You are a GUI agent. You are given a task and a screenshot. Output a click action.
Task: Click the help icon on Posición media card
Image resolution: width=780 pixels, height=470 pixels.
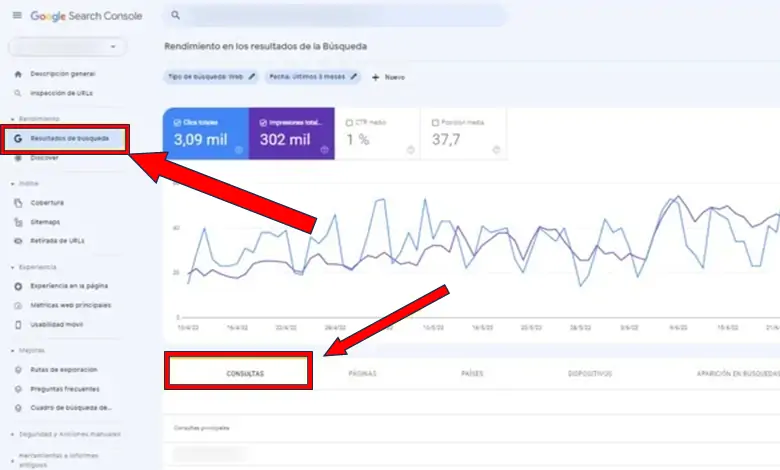point(496,150)
